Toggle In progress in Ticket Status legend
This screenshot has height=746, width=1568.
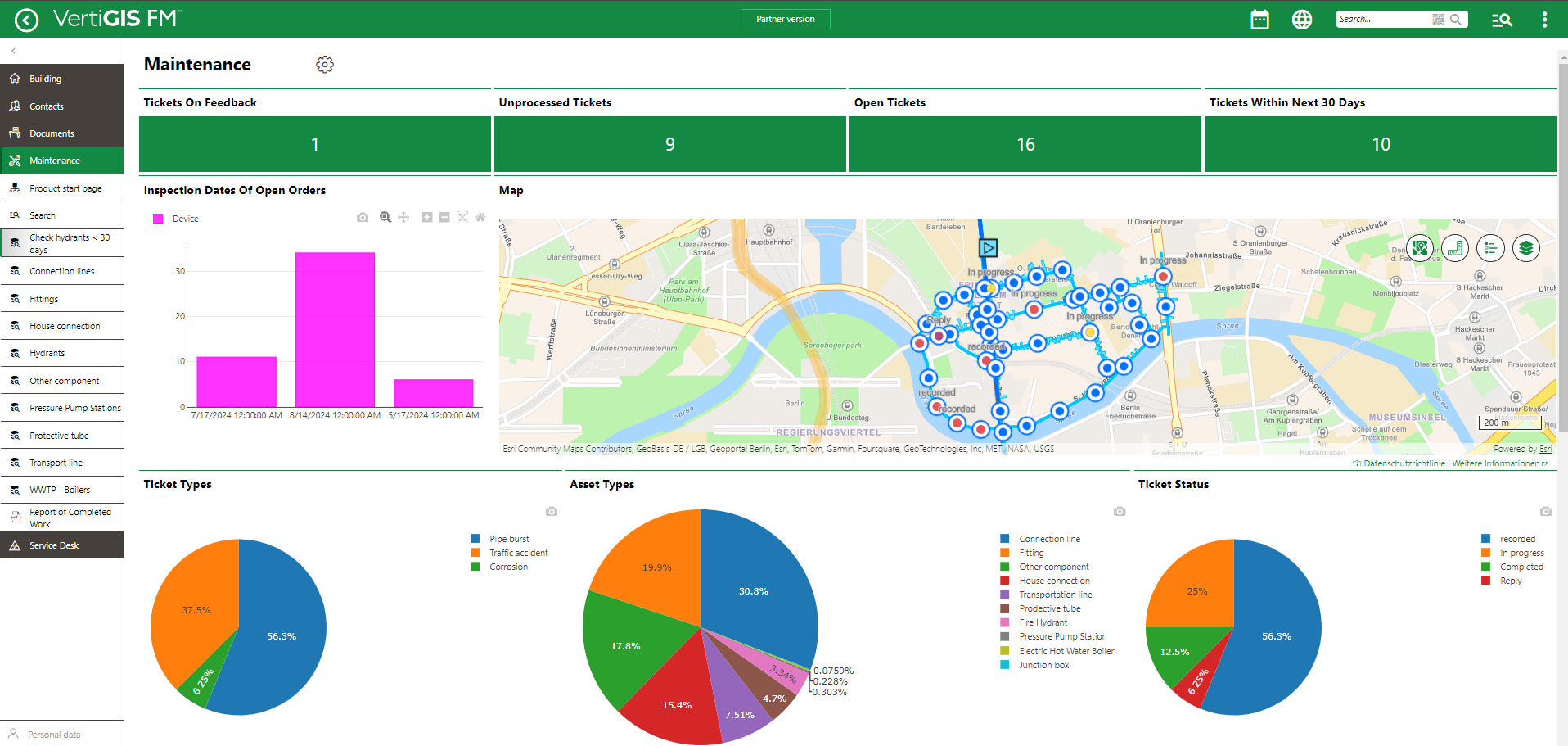pyautogui.click(x=1512, y=553)
